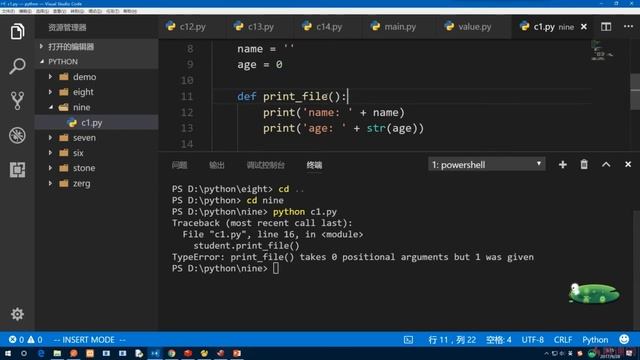
Task: Click the TypeError line in the terminal
Action: (x=353, y=257)
